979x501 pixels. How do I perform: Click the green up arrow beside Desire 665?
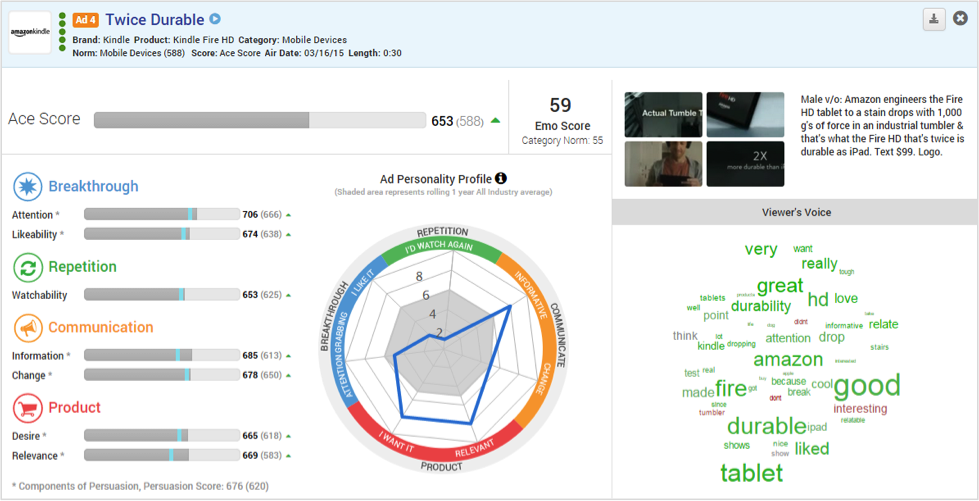[288, 436]
